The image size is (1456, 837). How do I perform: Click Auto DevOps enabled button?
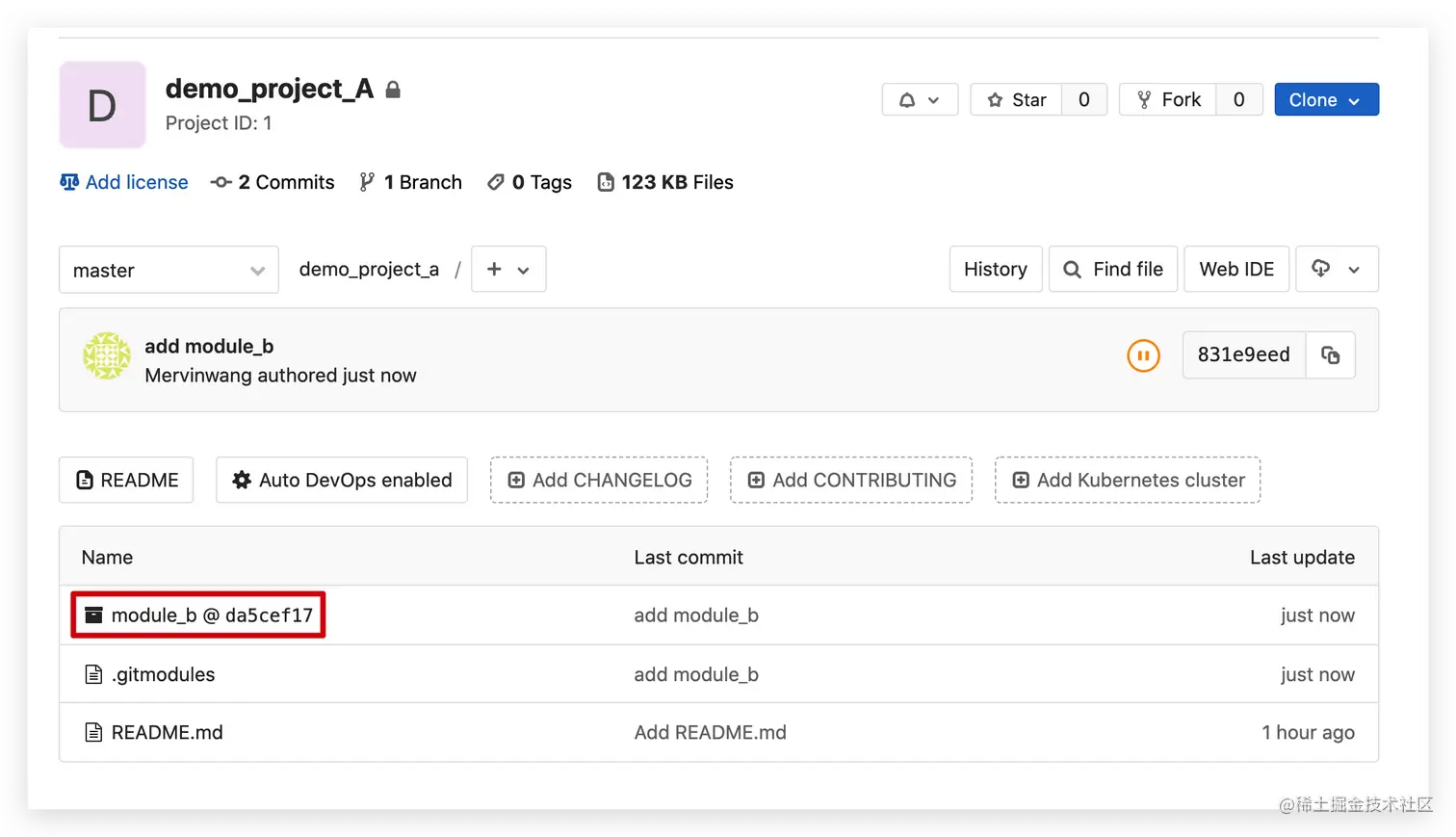click(342, 480)
